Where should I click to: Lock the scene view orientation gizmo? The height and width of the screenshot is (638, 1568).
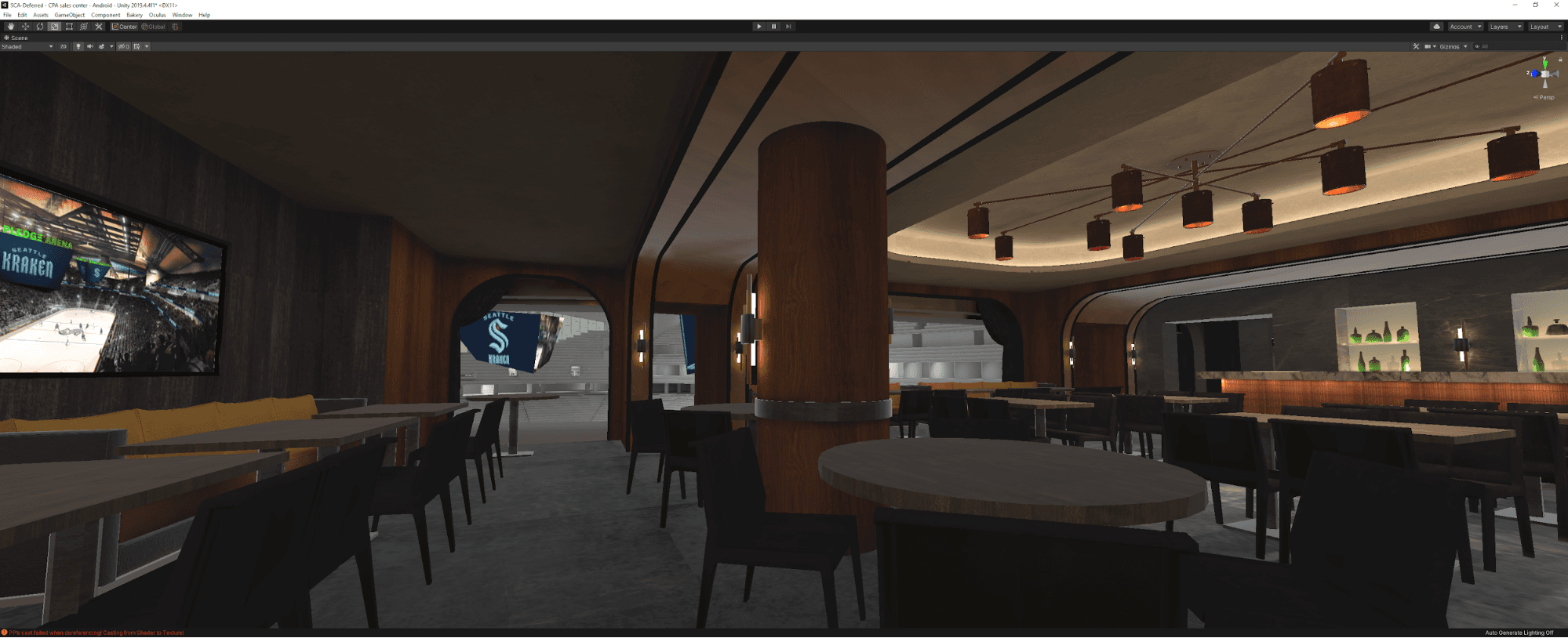pyautogui.click(x=1560, y=60)
